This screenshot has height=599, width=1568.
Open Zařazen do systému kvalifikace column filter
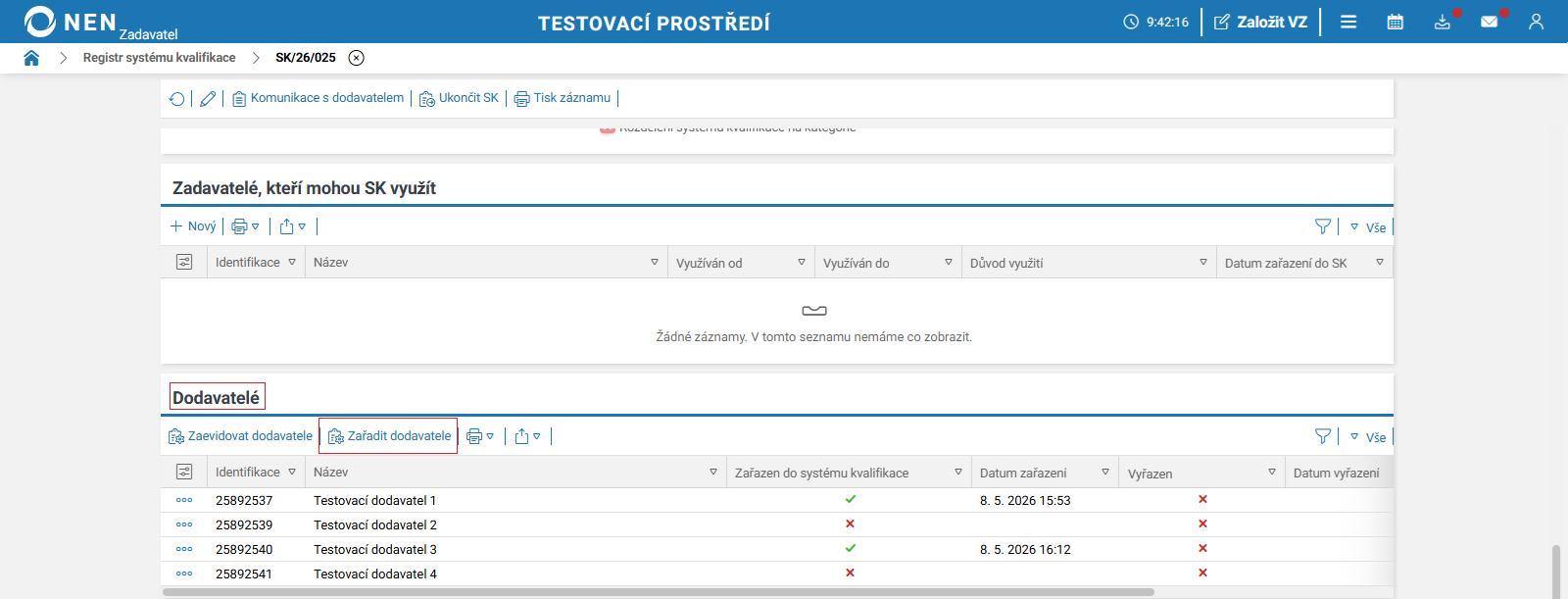click(x=958, y=473)
